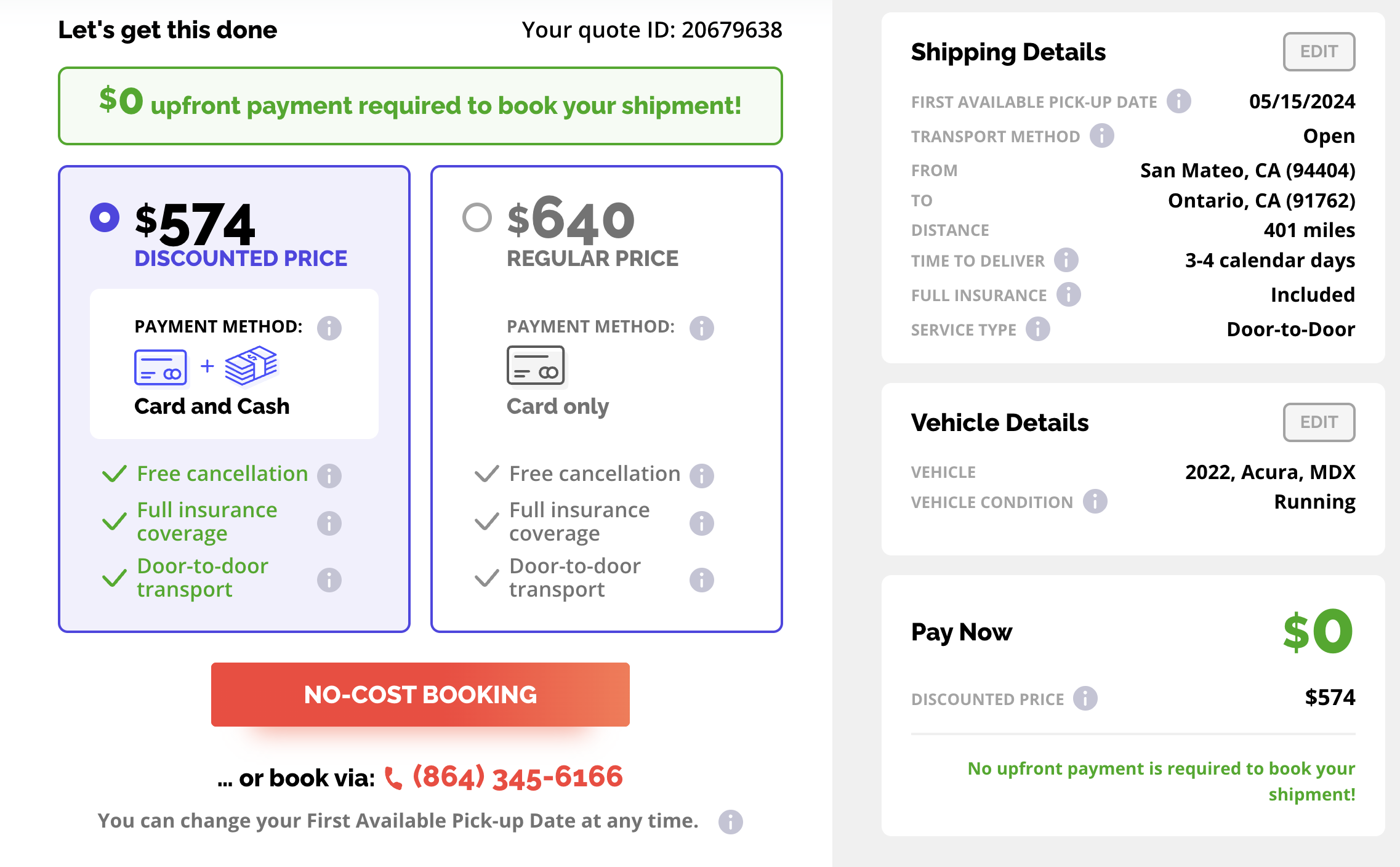Screen dimensions: 1400x867
Task: Click info icon beside pick-up date change note
Action: click(x=731, y=822)
